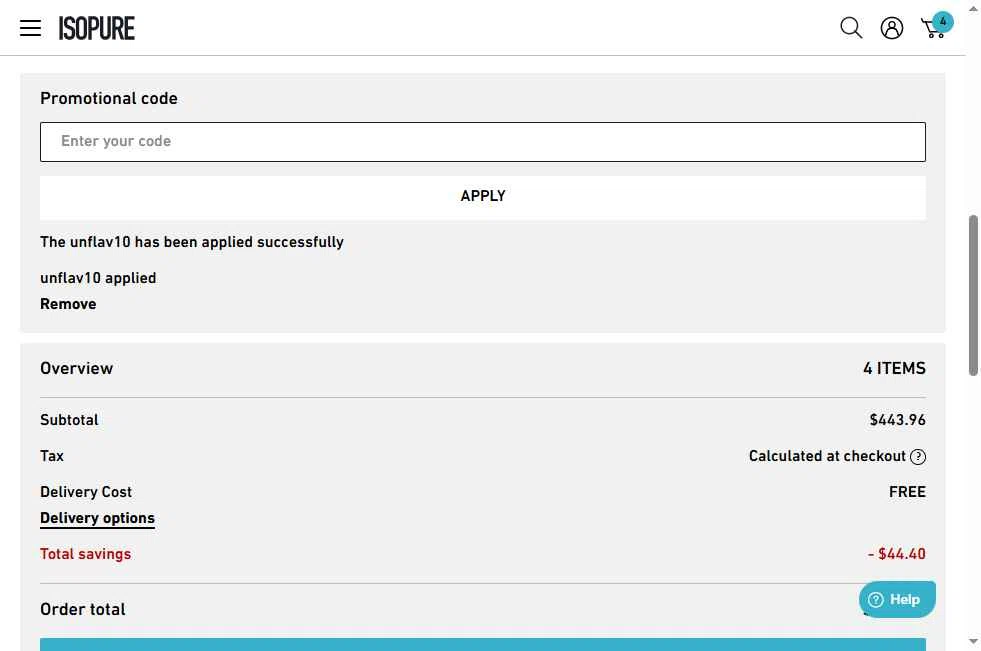Select the 'Delivery Cost' label

(x=86, y=492)
